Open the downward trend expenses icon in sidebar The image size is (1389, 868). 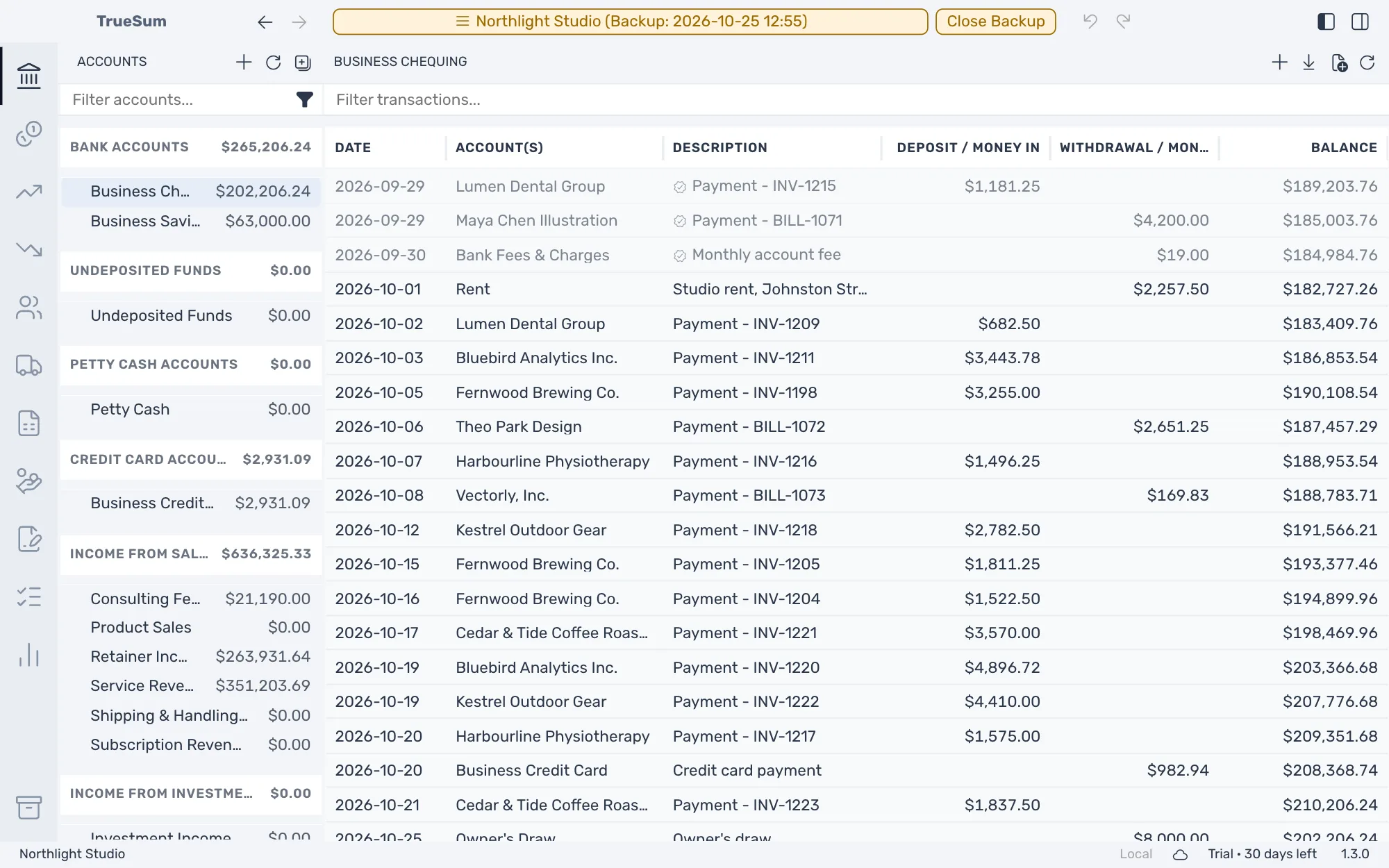28,249
